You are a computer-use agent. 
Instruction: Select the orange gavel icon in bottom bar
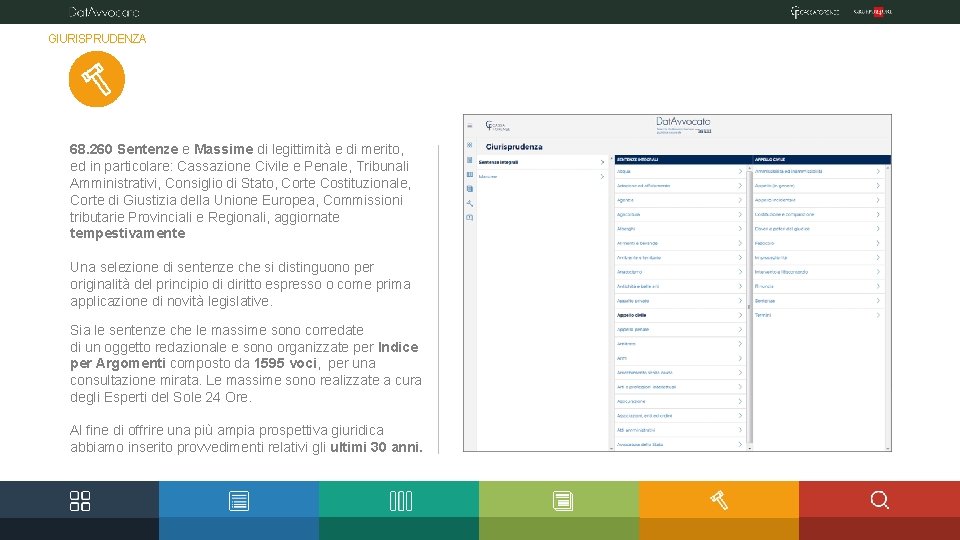pyautogui.click(x=719, y=500)
